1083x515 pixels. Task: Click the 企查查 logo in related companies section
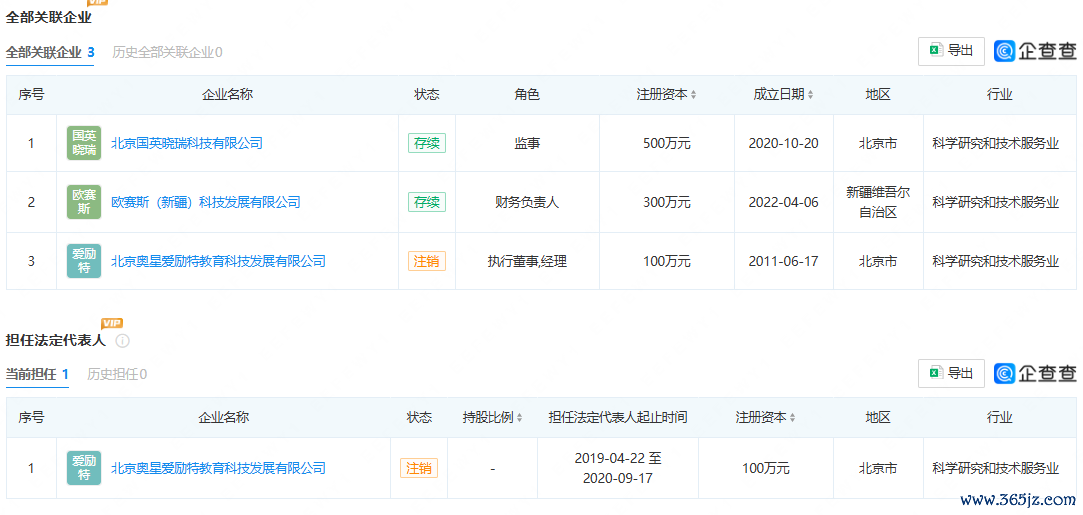click(x=1035, y=51)
